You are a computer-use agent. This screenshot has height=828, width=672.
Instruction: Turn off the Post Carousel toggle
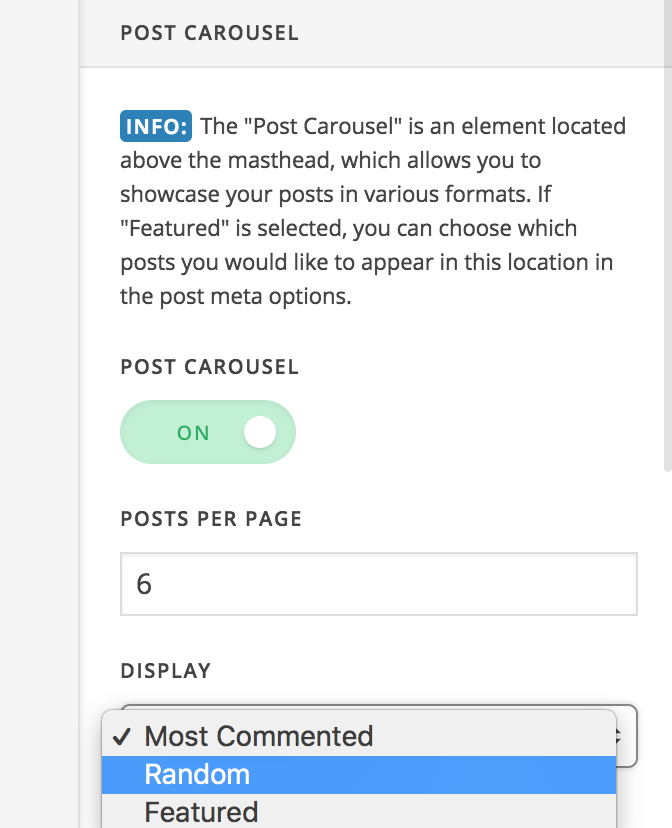point(207,432)
